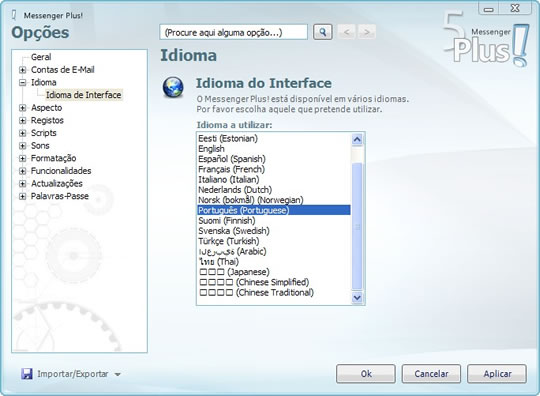Choose English in the language list
540x396 pixels.
(274, 149)
